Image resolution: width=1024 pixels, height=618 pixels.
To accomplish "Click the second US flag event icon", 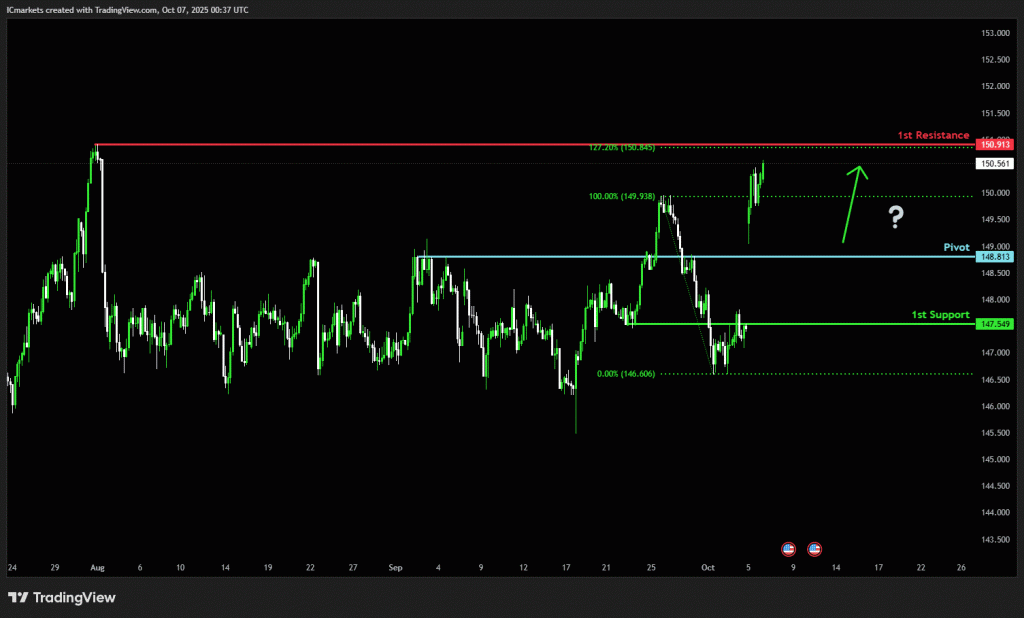I will (x=814, y=549).
